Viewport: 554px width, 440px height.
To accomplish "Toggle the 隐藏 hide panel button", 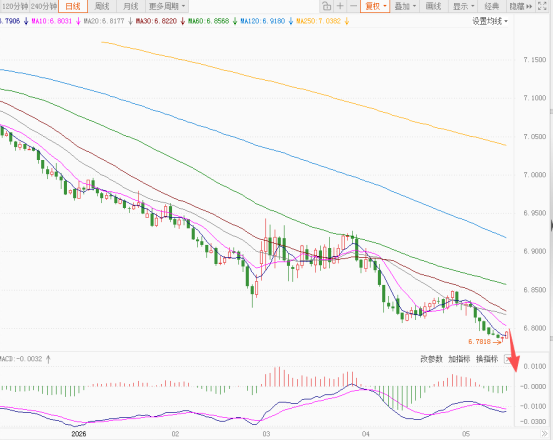I will click(x=521, y=6).
